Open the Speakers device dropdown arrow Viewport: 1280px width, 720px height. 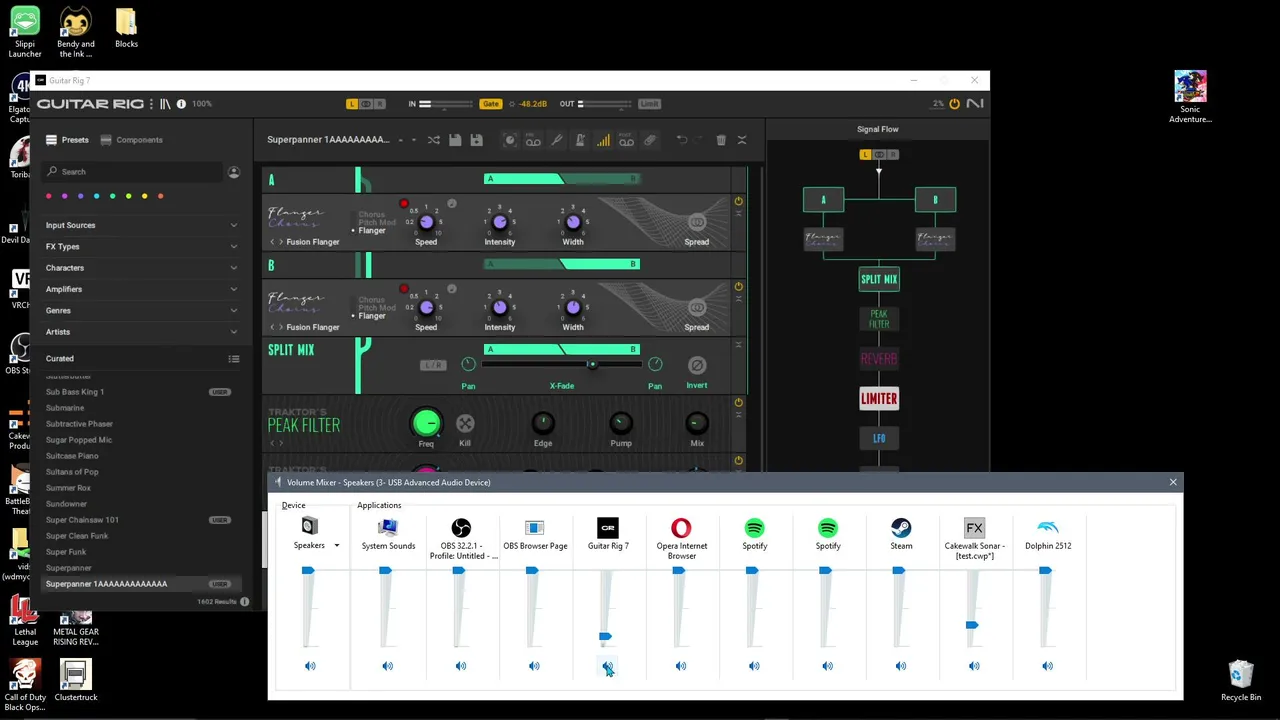click(337, 546)
